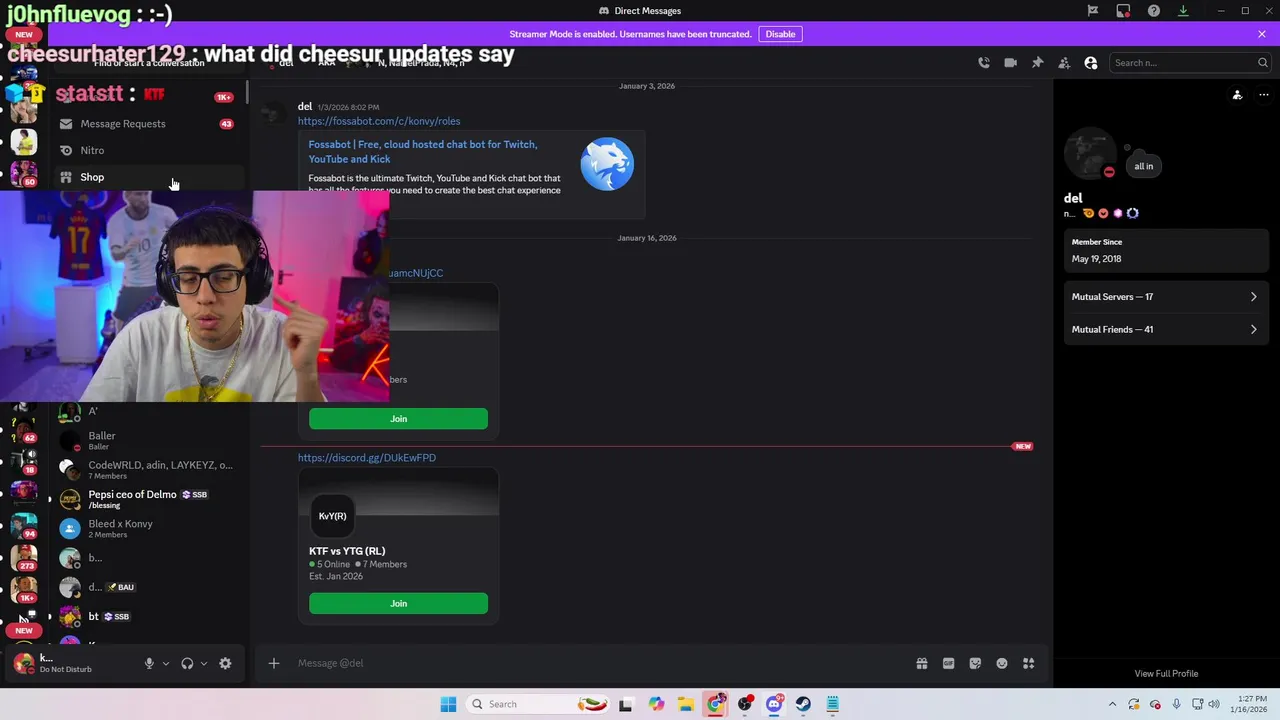Start a voice call with del
The image size is (1280, 720).
(x=984, y=62)
